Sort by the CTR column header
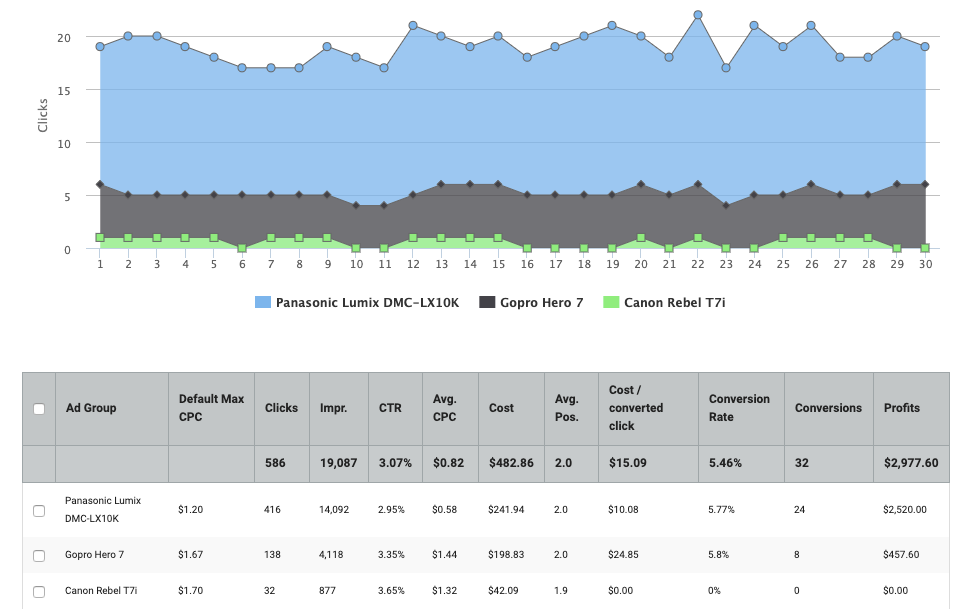This screenshot has height=609, width=960. [x=390, y=408]
